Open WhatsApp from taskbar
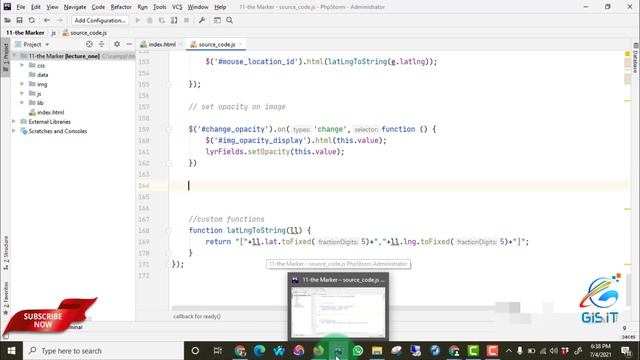The width and height of the screenshot is (640, 360). pos(358,351)
